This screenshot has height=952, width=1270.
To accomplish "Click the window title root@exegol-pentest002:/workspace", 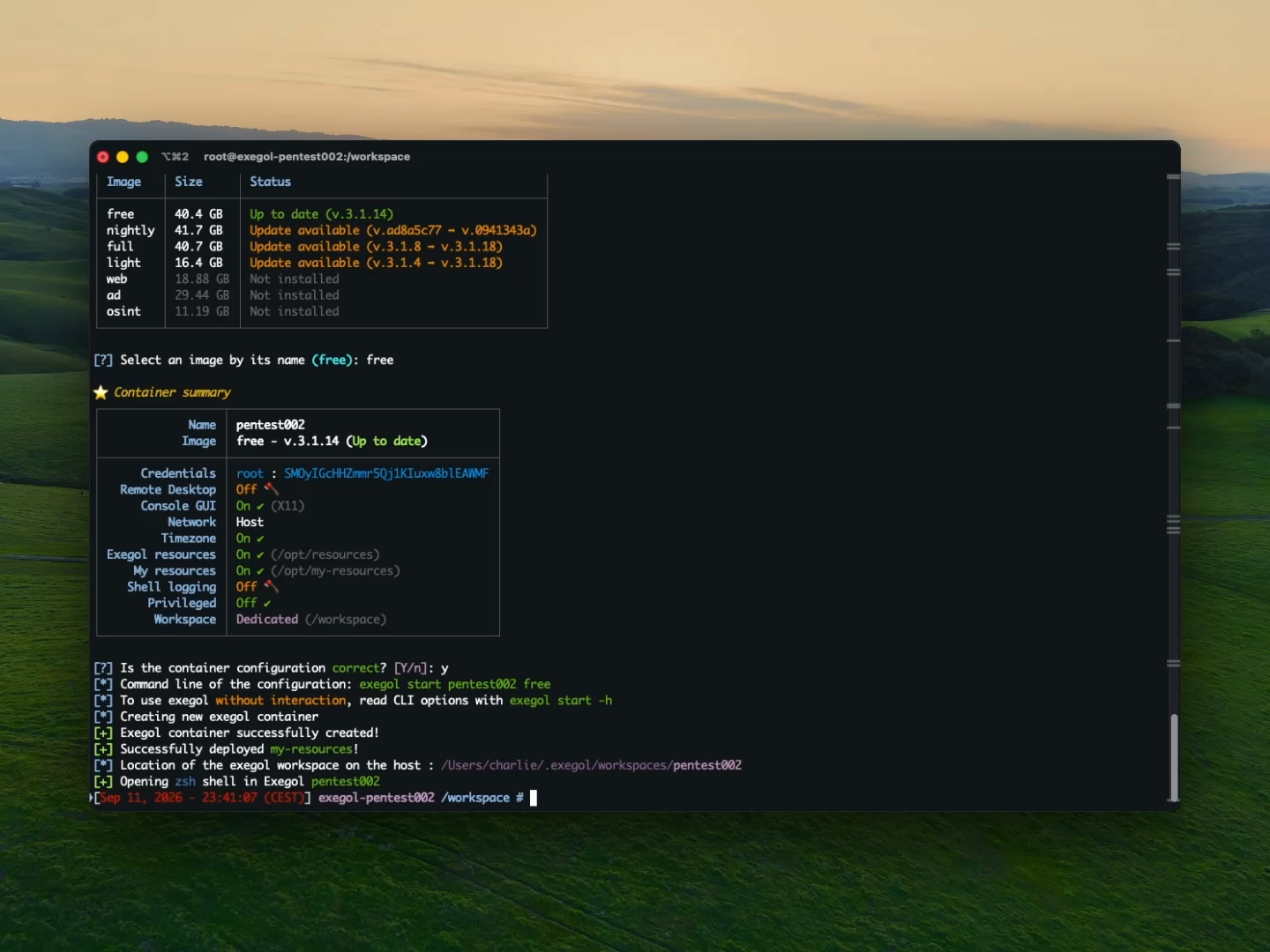I will pyautogui.click(x=307, y=157).
